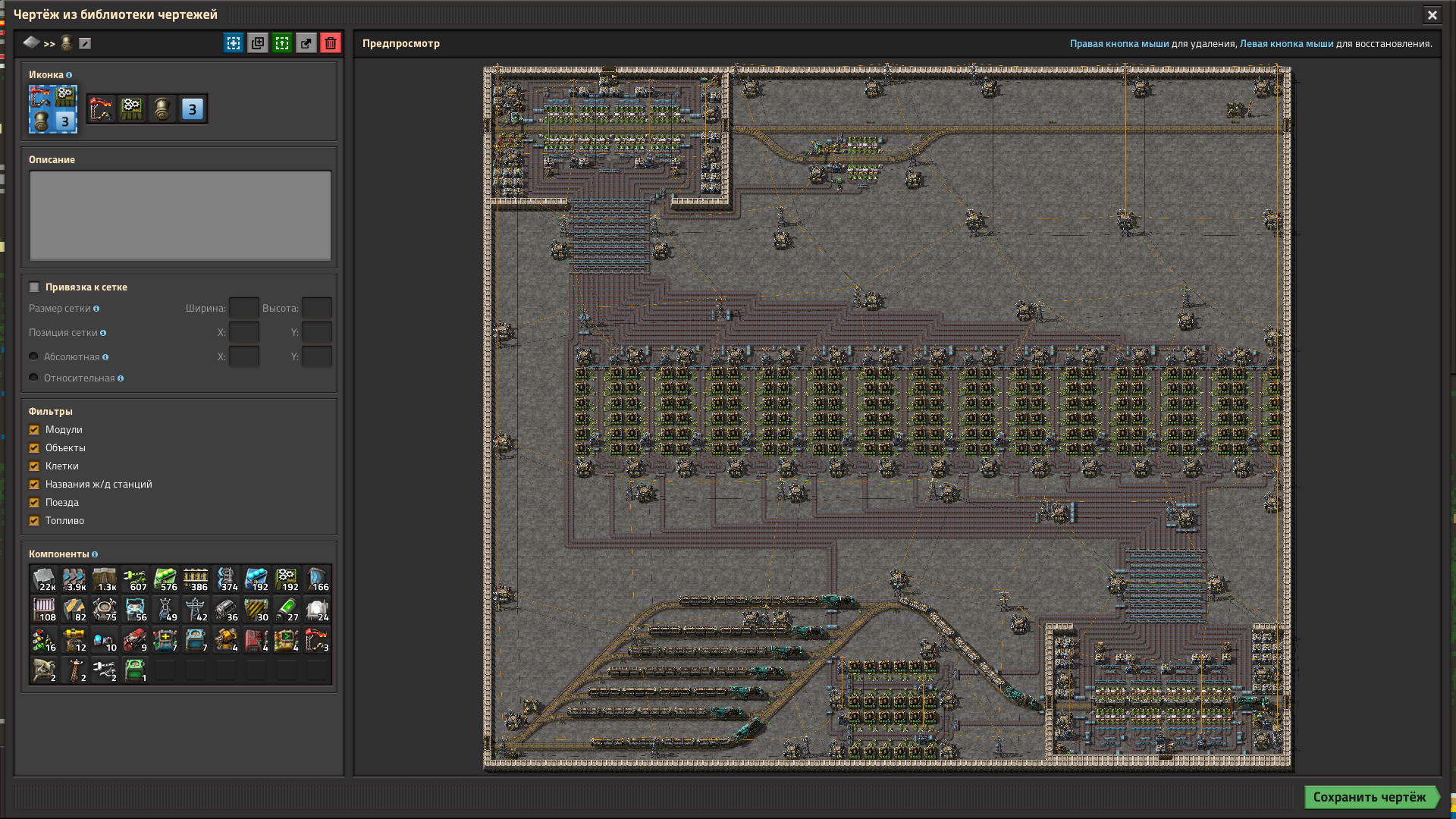Click the 75 component icon

(x=105, y=610)
